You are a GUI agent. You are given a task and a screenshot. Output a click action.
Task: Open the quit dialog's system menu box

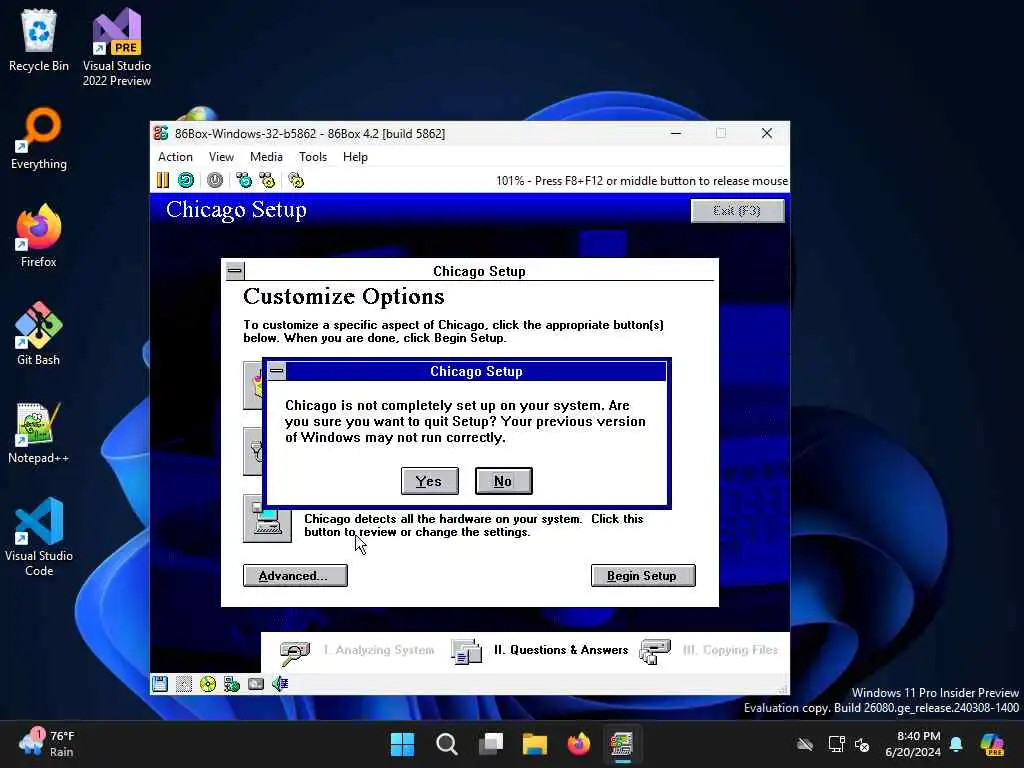point(277,372)
